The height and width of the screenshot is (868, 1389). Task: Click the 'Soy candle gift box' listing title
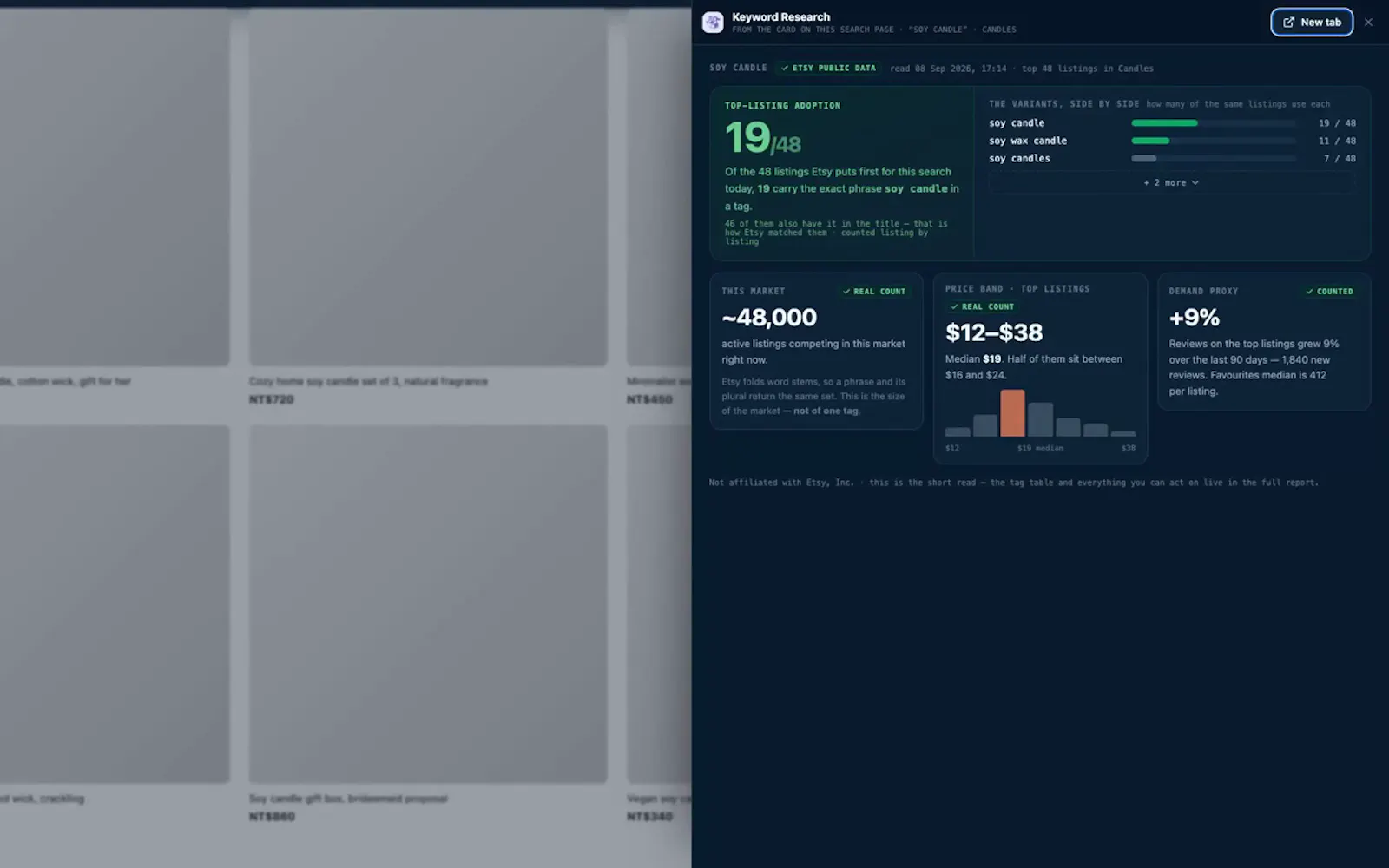pos(348,799)
